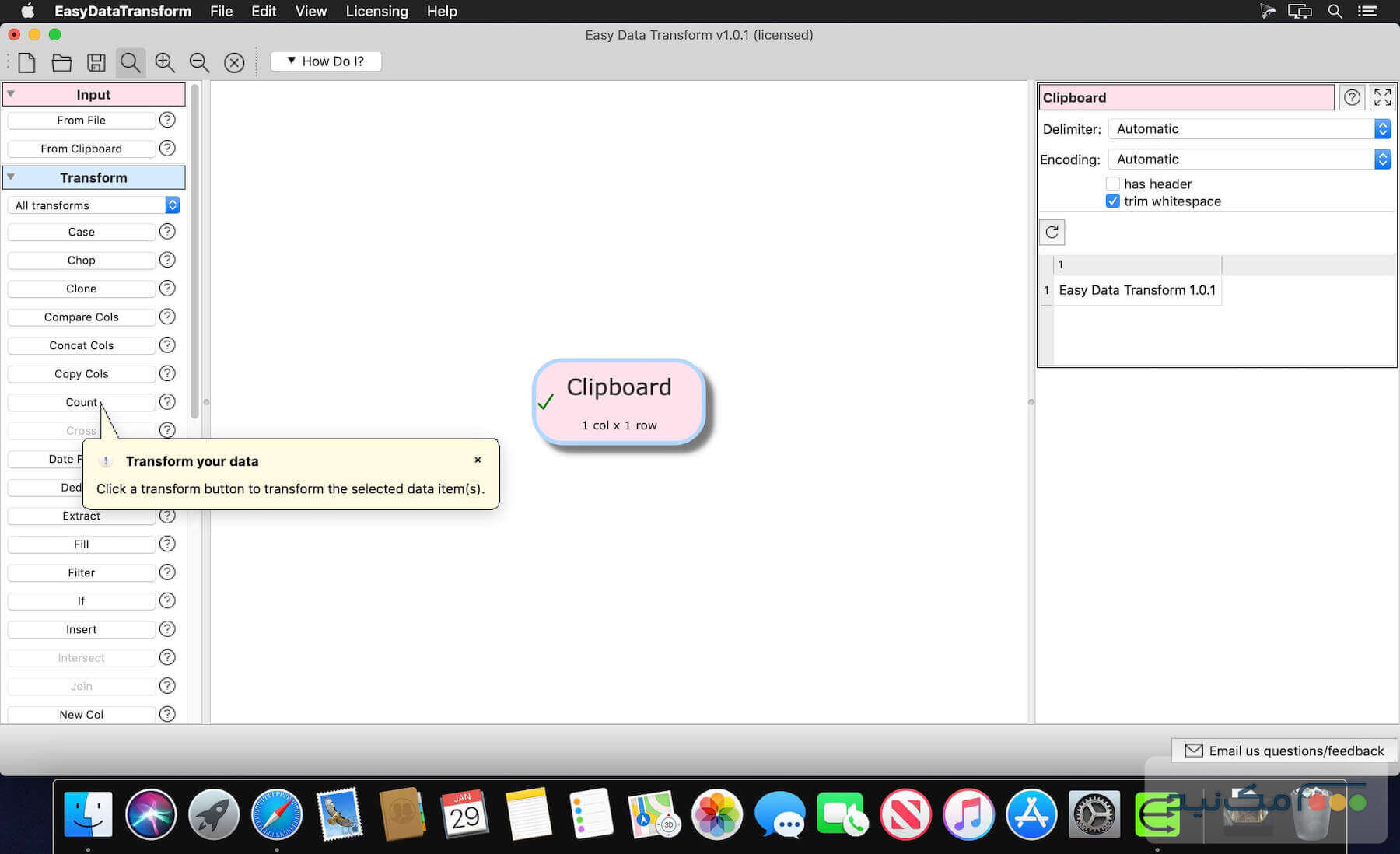1400x854 pixels.
Task: Click Email us questions/feedback button
Action: [x=1284, y=751]
